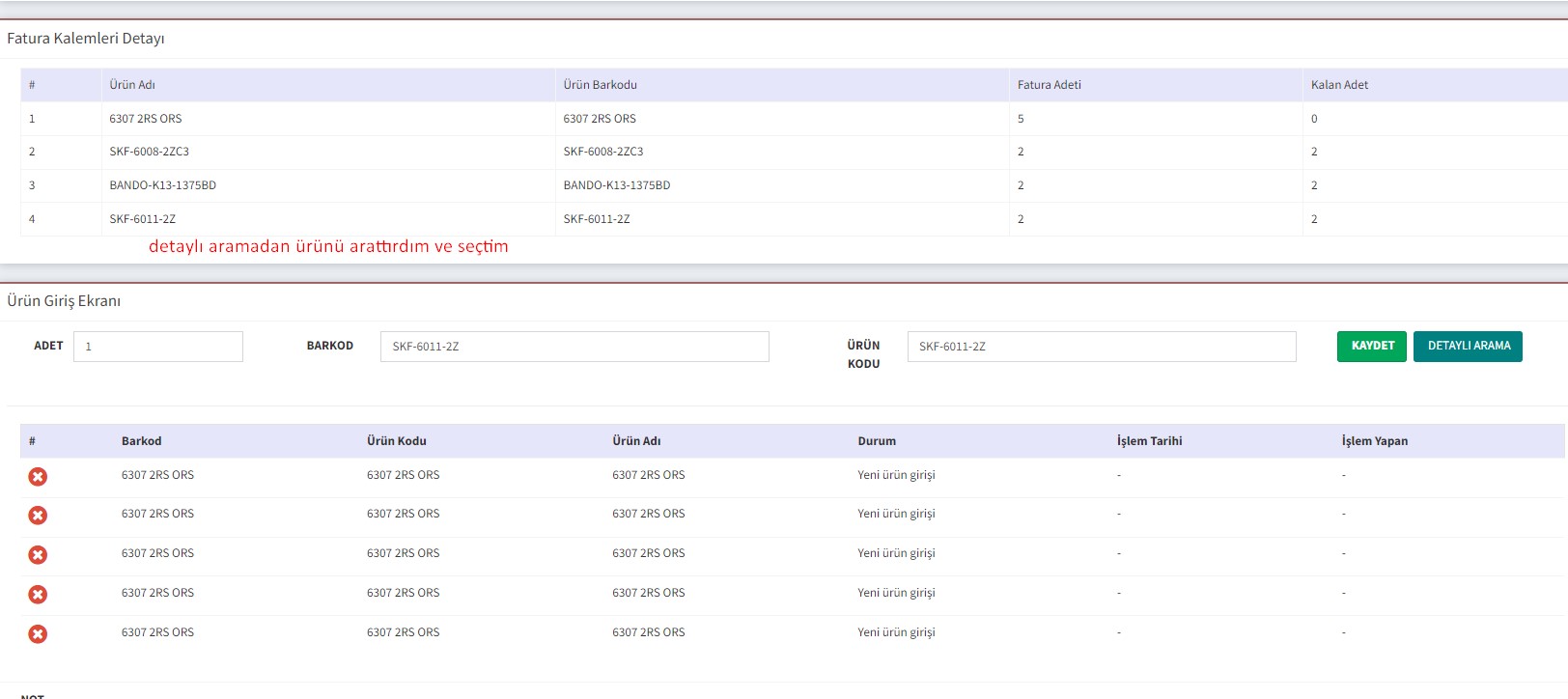Click the Ürün Adı header in invoice table
The height and width of the screenshot is (699, 1568).
pyautogui.click(x=132, y=85)
